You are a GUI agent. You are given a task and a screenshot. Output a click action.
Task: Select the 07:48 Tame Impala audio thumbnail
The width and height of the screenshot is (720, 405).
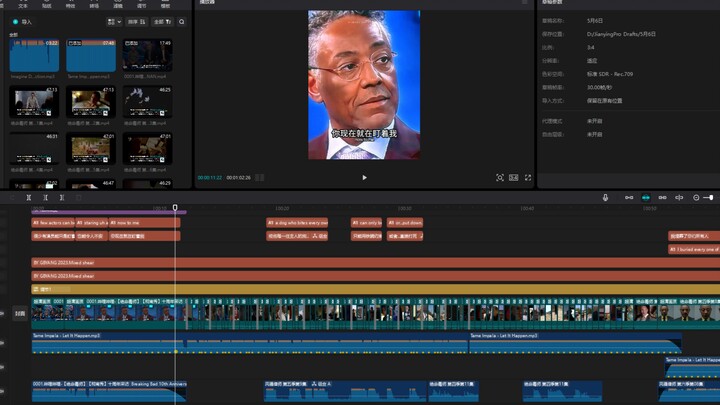coord(90,55)
